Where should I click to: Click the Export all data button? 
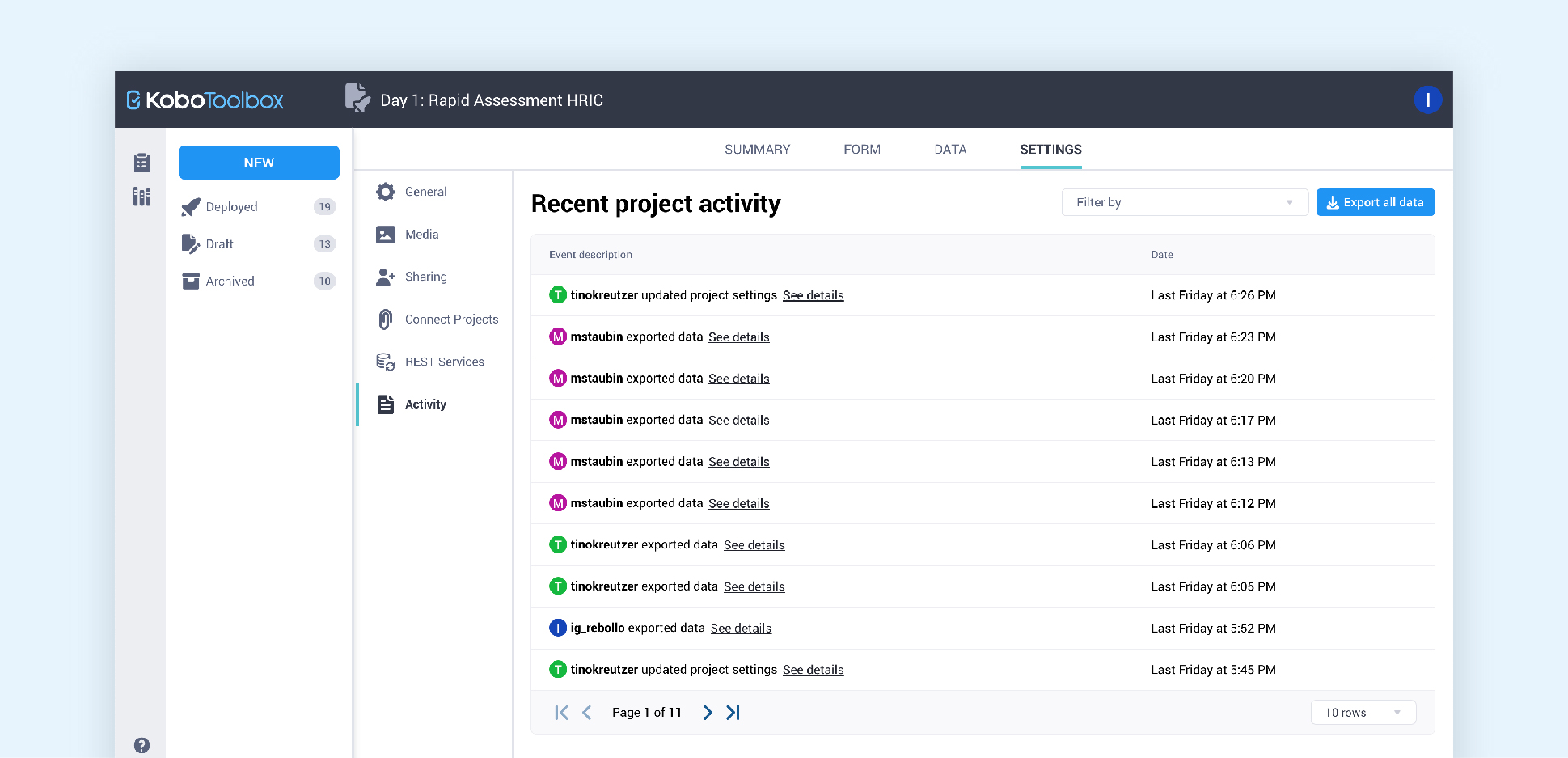point(1375,202)
